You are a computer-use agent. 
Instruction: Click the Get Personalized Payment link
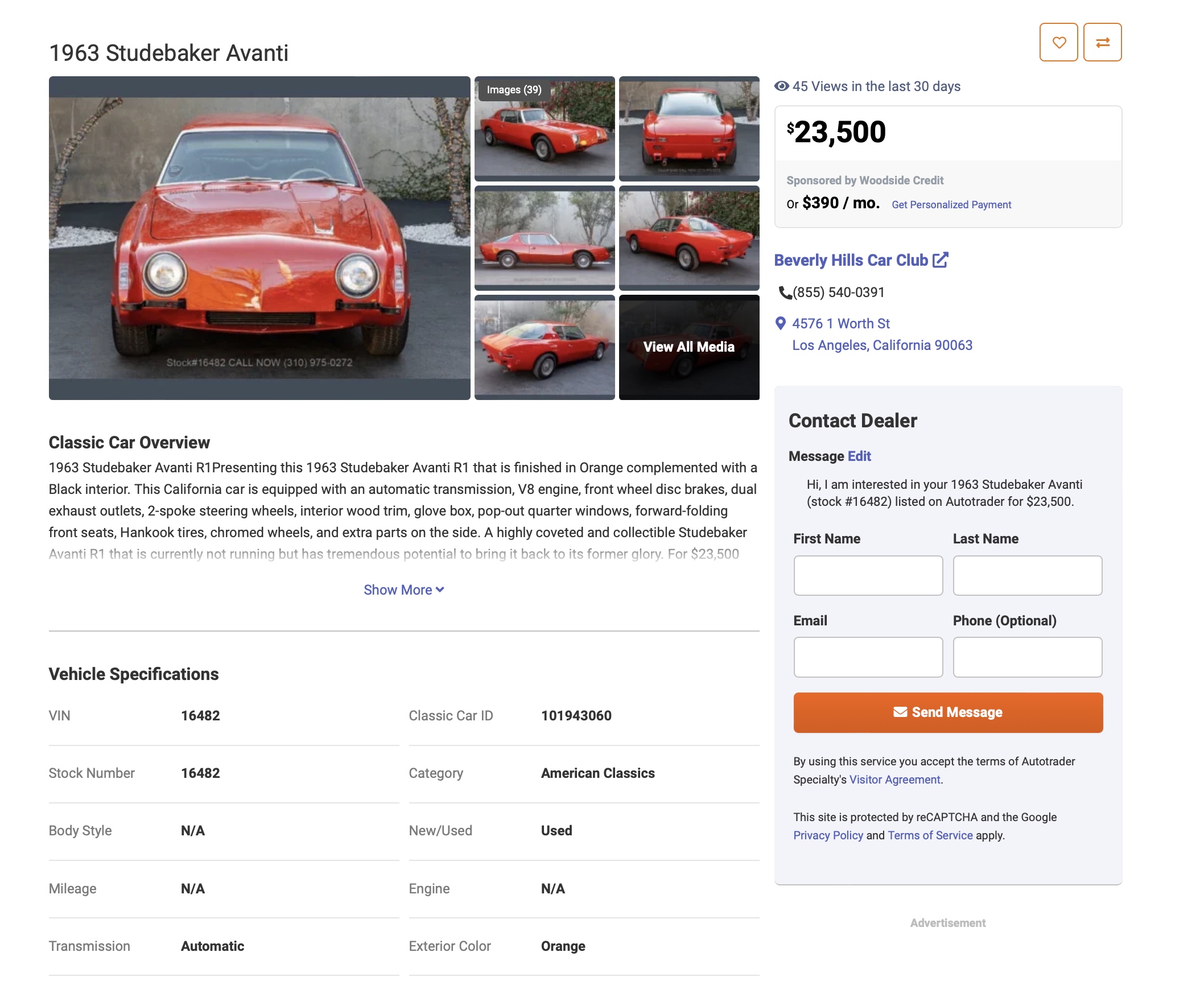951,205
